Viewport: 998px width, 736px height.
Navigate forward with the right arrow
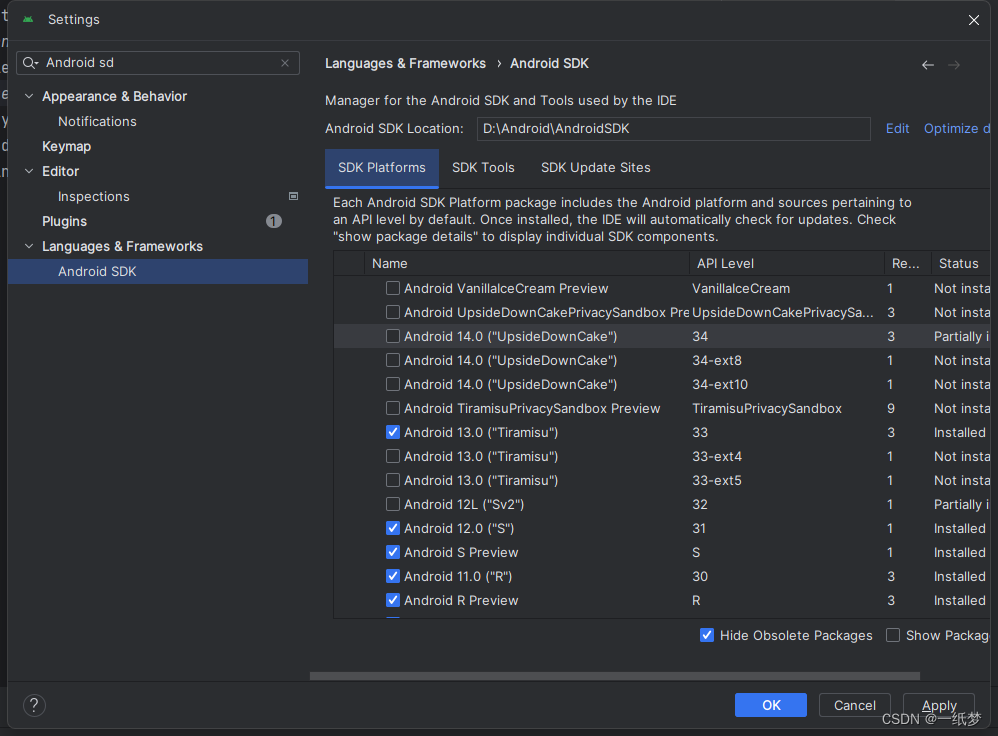click(x=954, y=65)
